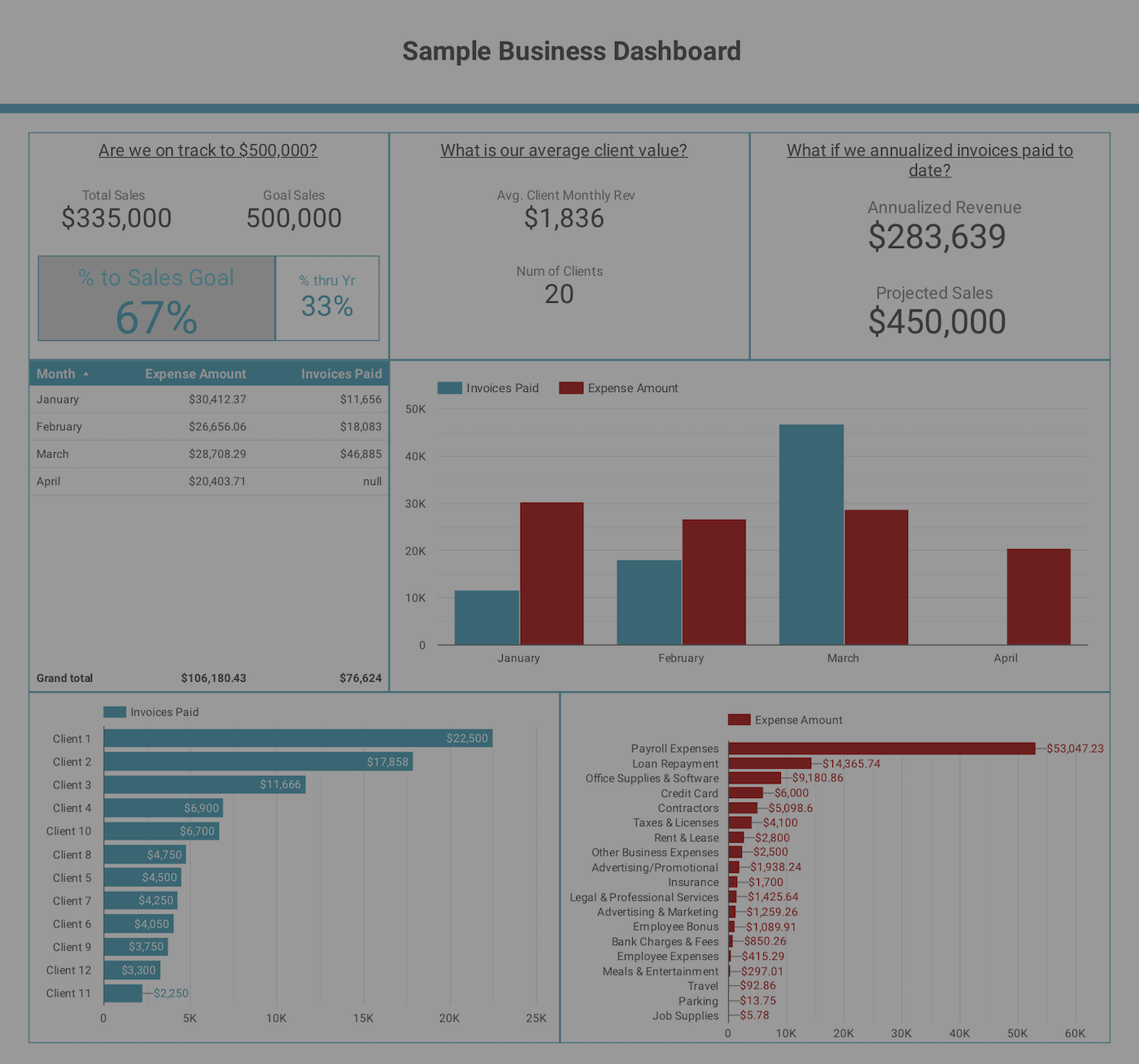Click the % thru Yr 33% scorecard
1139x1064 pixels.
tap(327, 299)
